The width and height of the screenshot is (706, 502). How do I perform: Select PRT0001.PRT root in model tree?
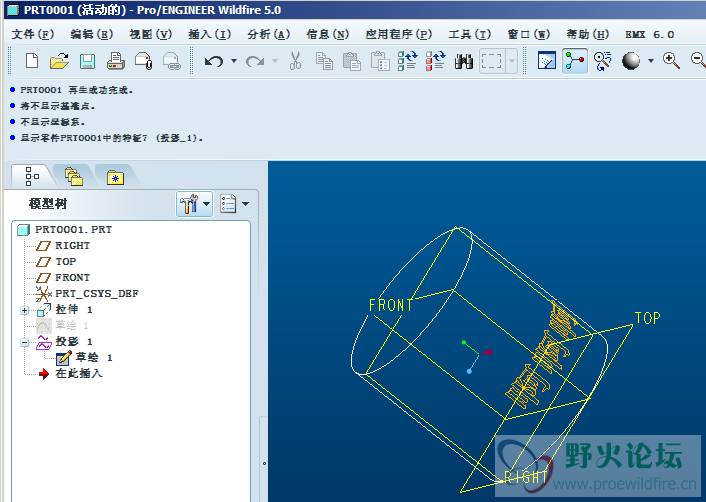(64, 230)
